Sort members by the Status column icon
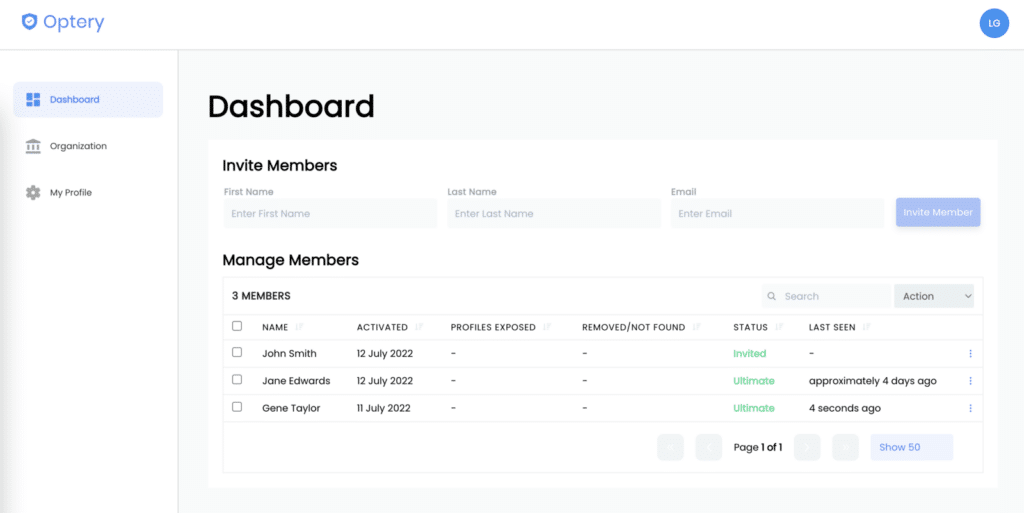The height and width of the screenshot is (513, 1024). [778, 327]
